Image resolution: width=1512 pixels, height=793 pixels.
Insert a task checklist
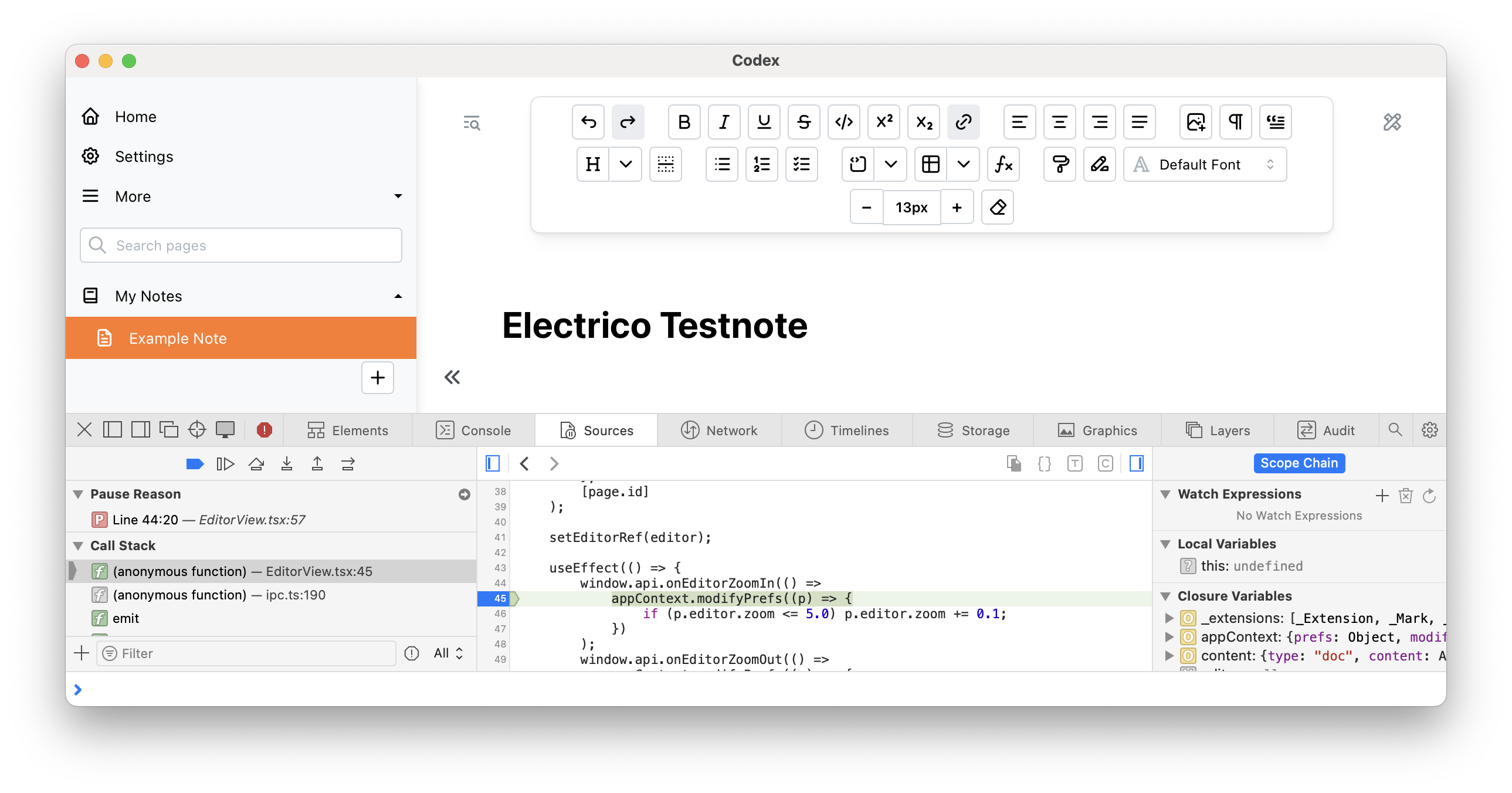tap(801, 164)
